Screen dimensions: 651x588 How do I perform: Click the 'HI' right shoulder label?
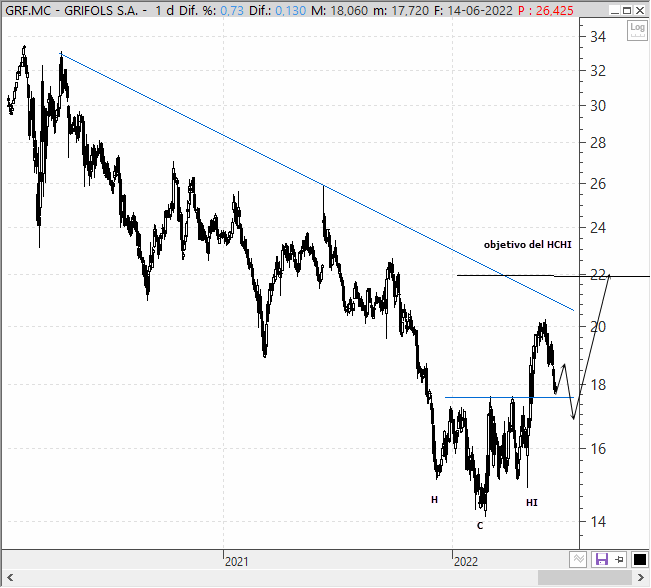[532, 503]
